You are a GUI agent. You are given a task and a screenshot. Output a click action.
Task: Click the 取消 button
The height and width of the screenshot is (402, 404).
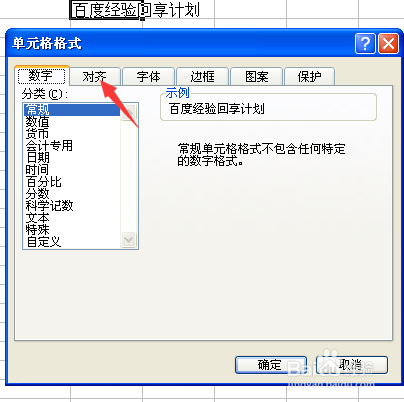(x=352, y=365)
